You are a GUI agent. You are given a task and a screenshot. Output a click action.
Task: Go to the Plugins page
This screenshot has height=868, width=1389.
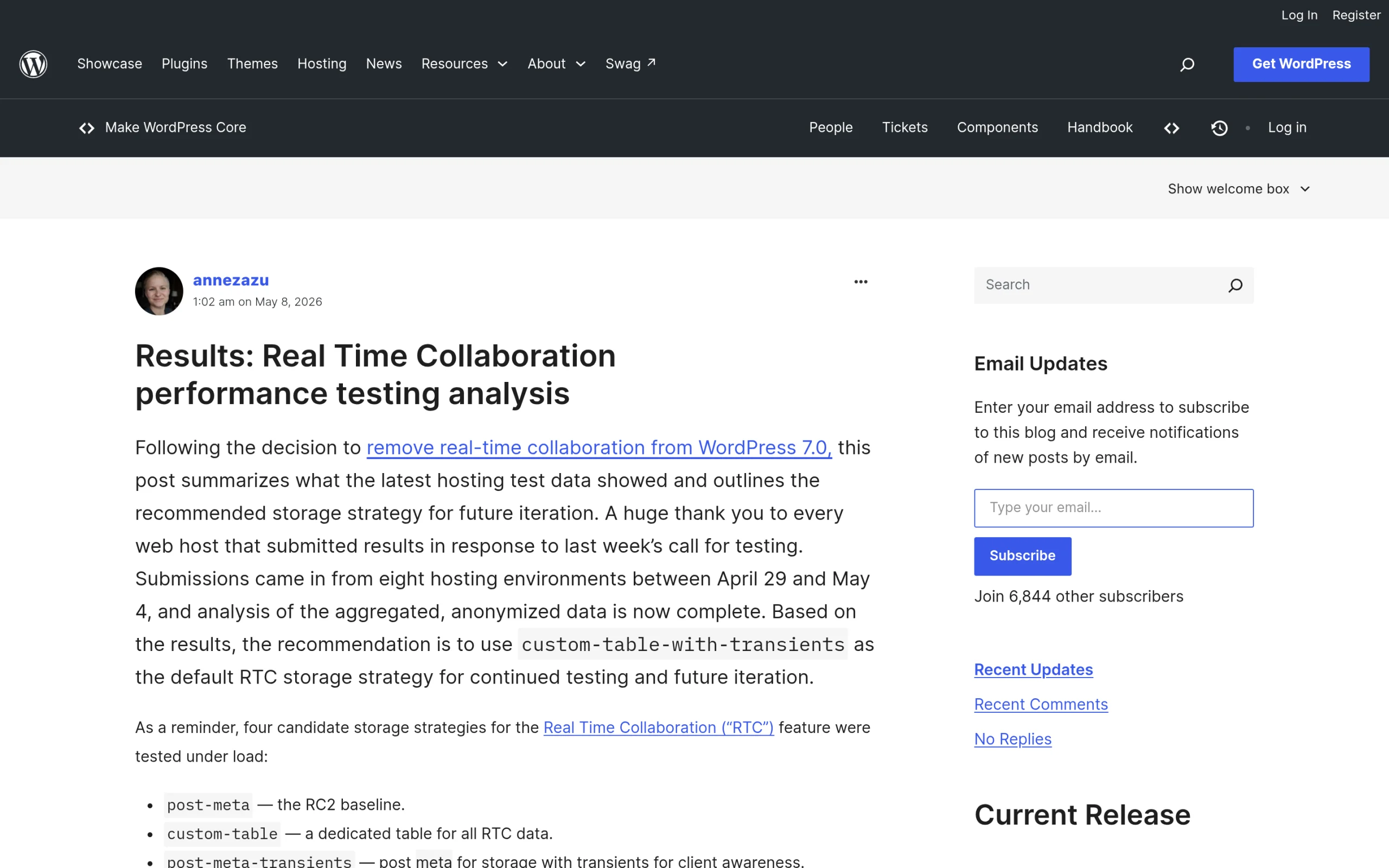[x=184, y=63]
